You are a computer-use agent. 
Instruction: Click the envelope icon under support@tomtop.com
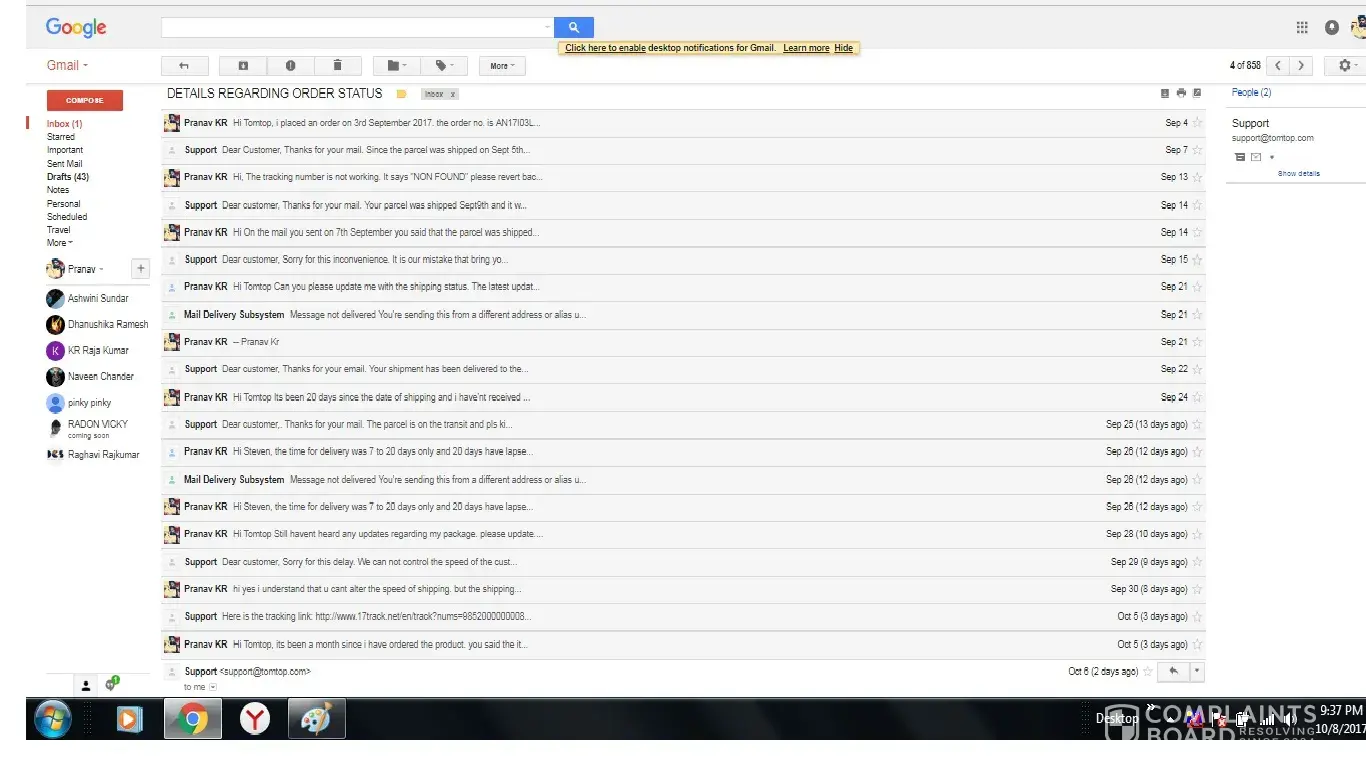[x=1256, y=157]
